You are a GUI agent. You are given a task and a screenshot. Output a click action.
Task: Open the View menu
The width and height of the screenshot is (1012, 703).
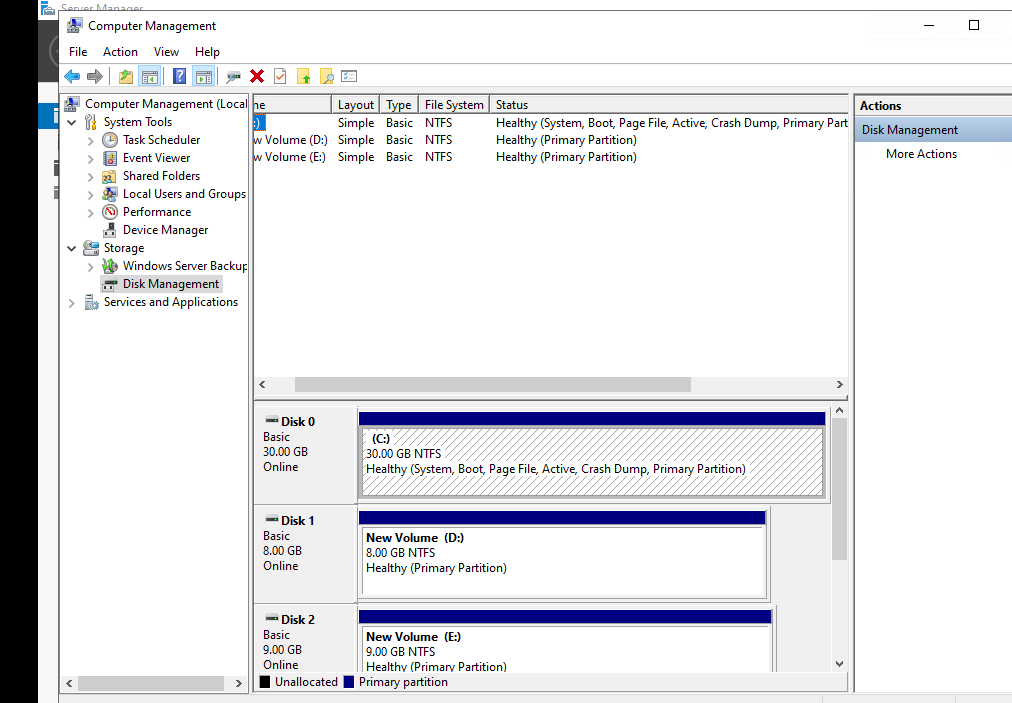pos(166,52)
